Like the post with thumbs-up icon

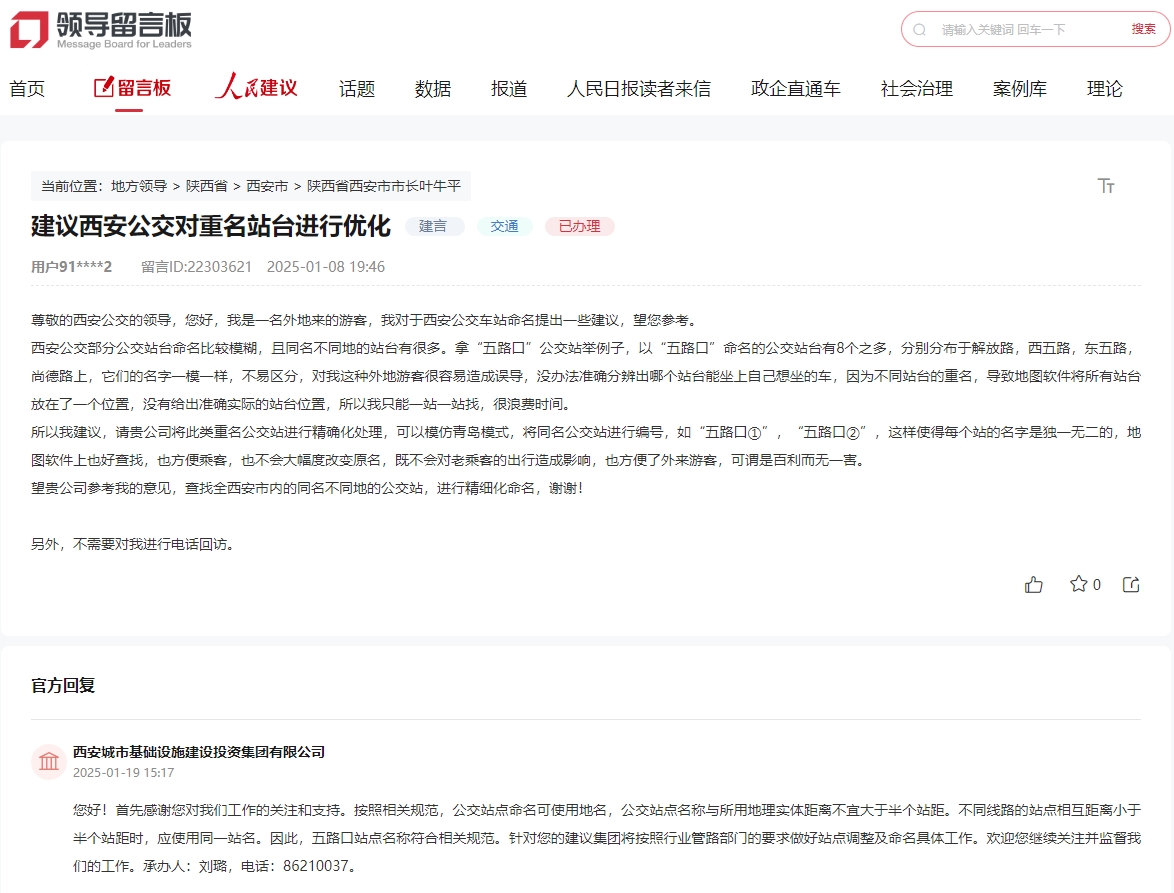[1033, 585]
